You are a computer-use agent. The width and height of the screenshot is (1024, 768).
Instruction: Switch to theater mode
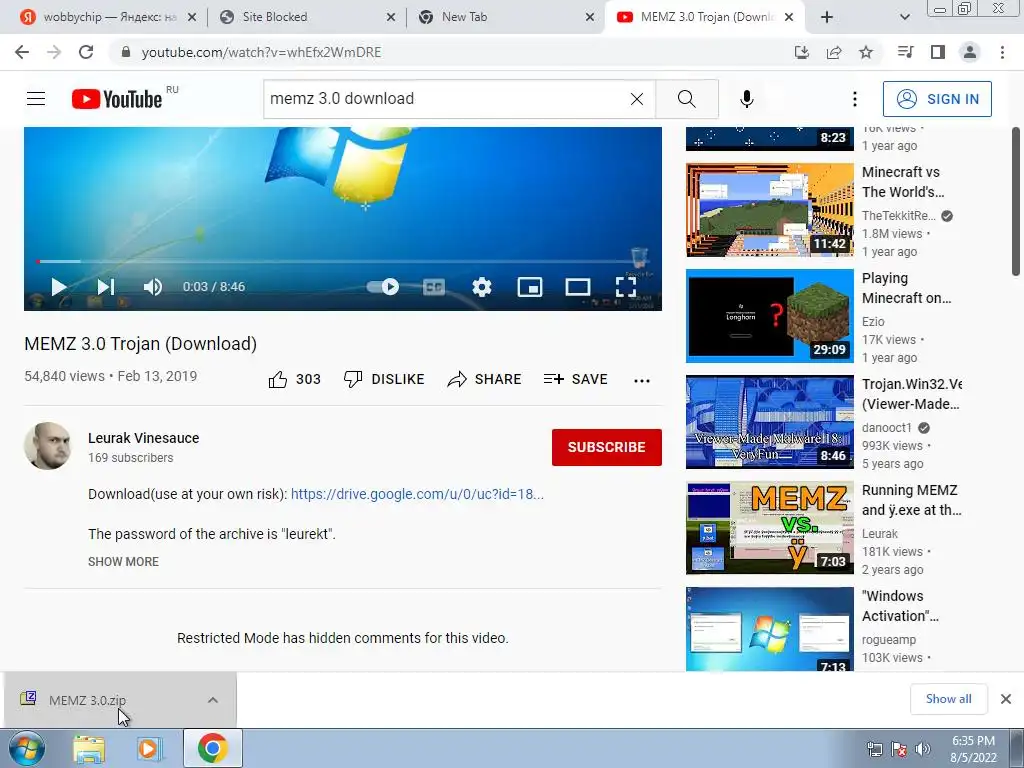click(578, 287)
